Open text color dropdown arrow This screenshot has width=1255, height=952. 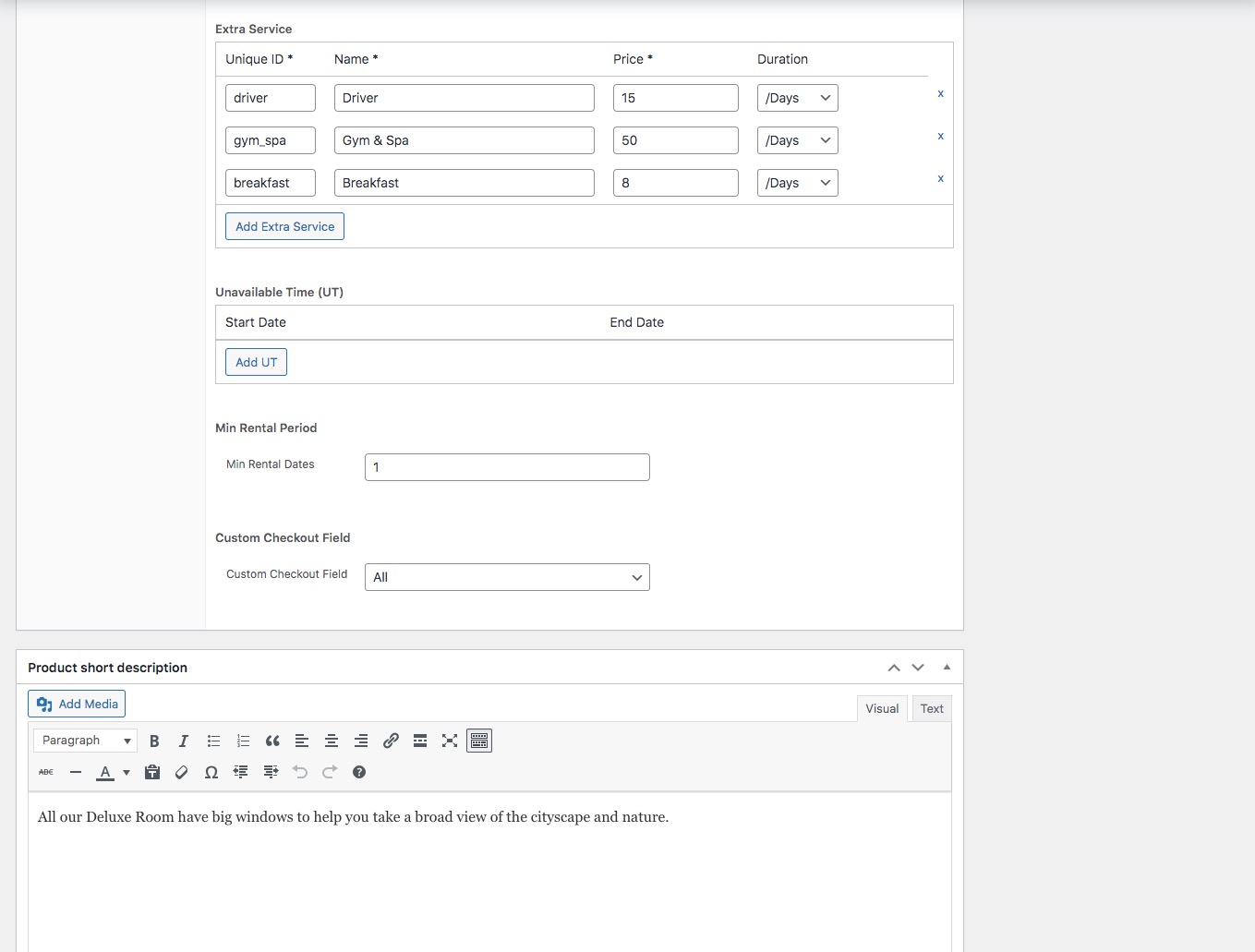click(x=127, y=772)
